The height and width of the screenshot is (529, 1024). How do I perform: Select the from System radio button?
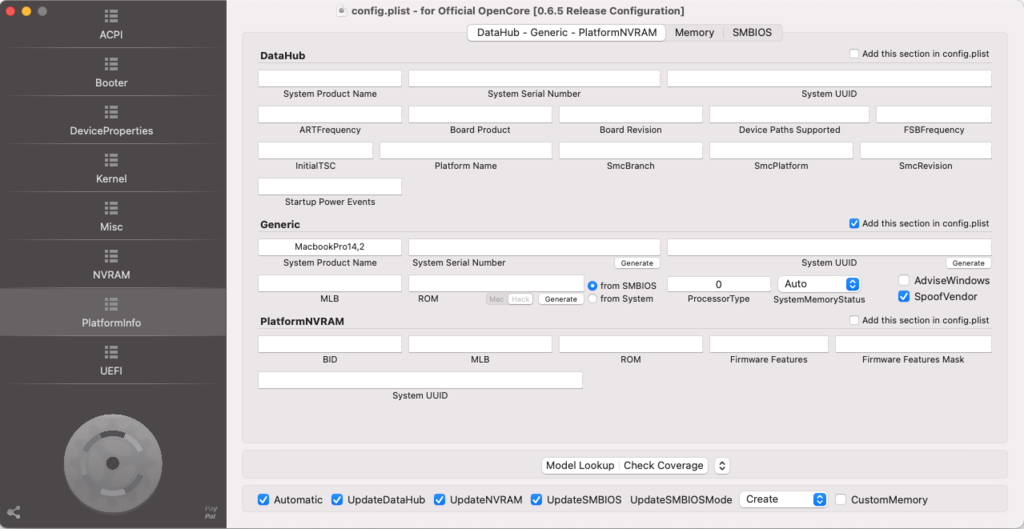pos(592,298)
